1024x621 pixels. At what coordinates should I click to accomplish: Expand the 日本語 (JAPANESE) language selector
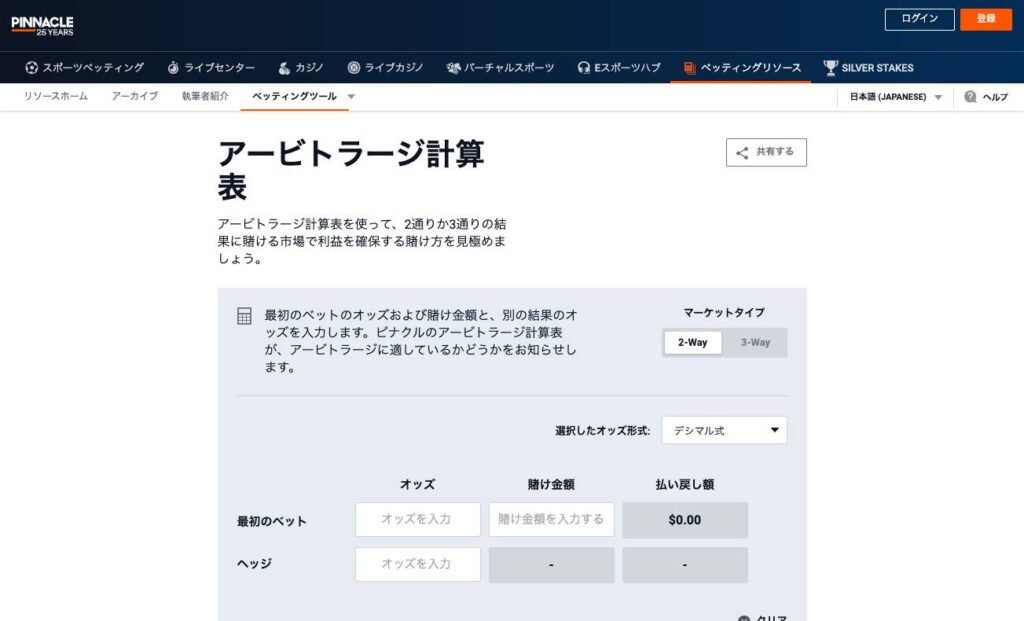pyautogui.click(x=895, y=97)
